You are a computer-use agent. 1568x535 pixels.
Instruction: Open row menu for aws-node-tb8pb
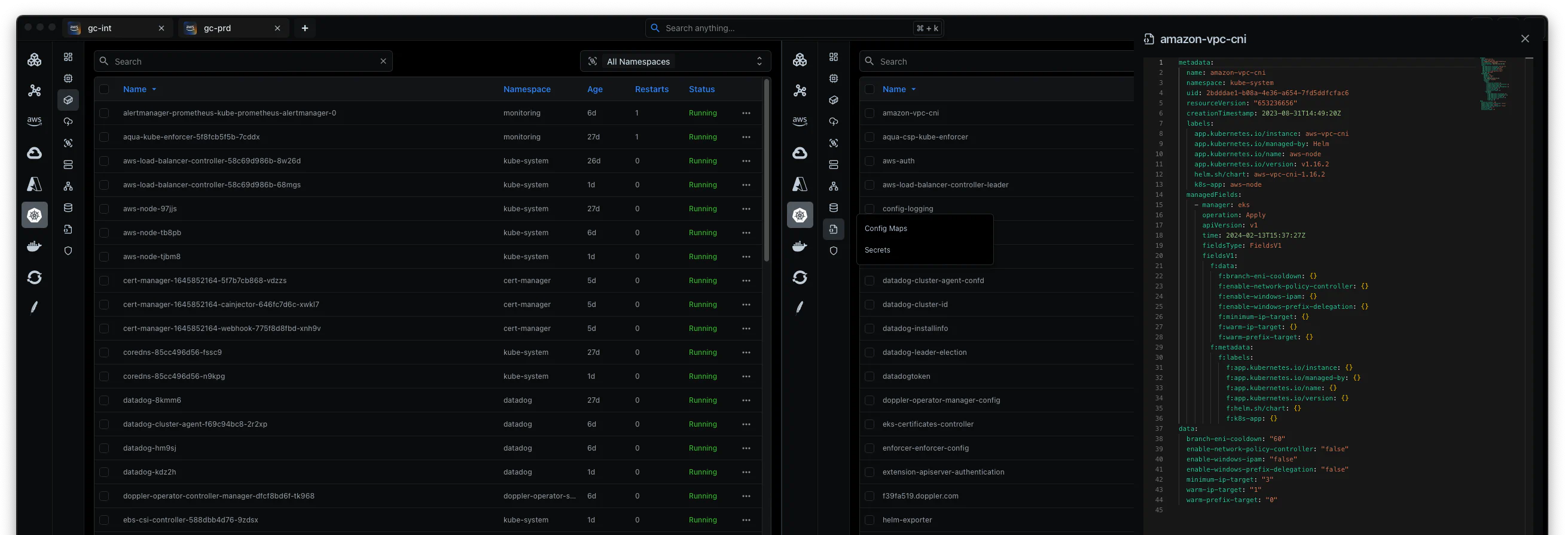tap(746, 233)
